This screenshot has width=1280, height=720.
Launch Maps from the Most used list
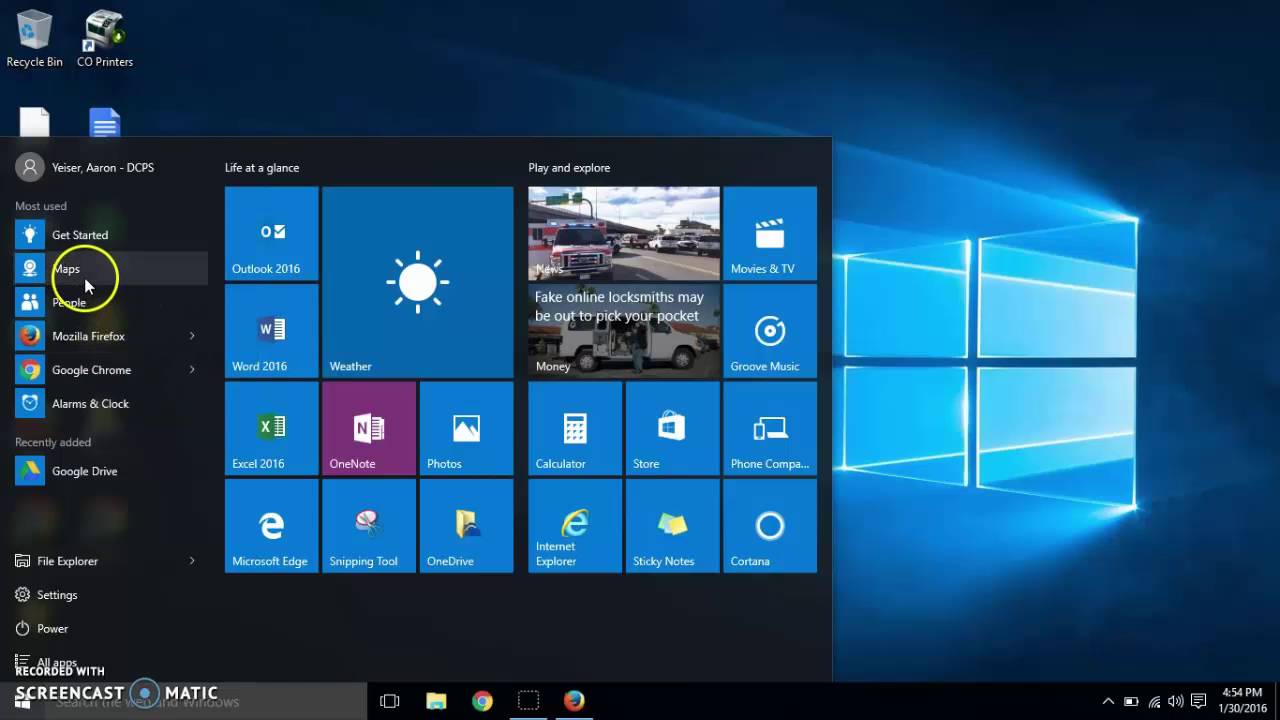click(x=111, y=269)
